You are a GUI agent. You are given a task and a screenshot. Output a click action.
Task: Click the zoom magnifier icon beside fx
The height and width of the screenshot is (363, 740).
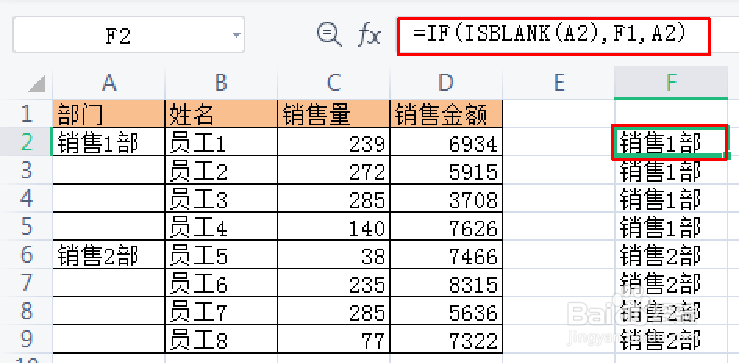pyautogui.click(x=329, y=35)
